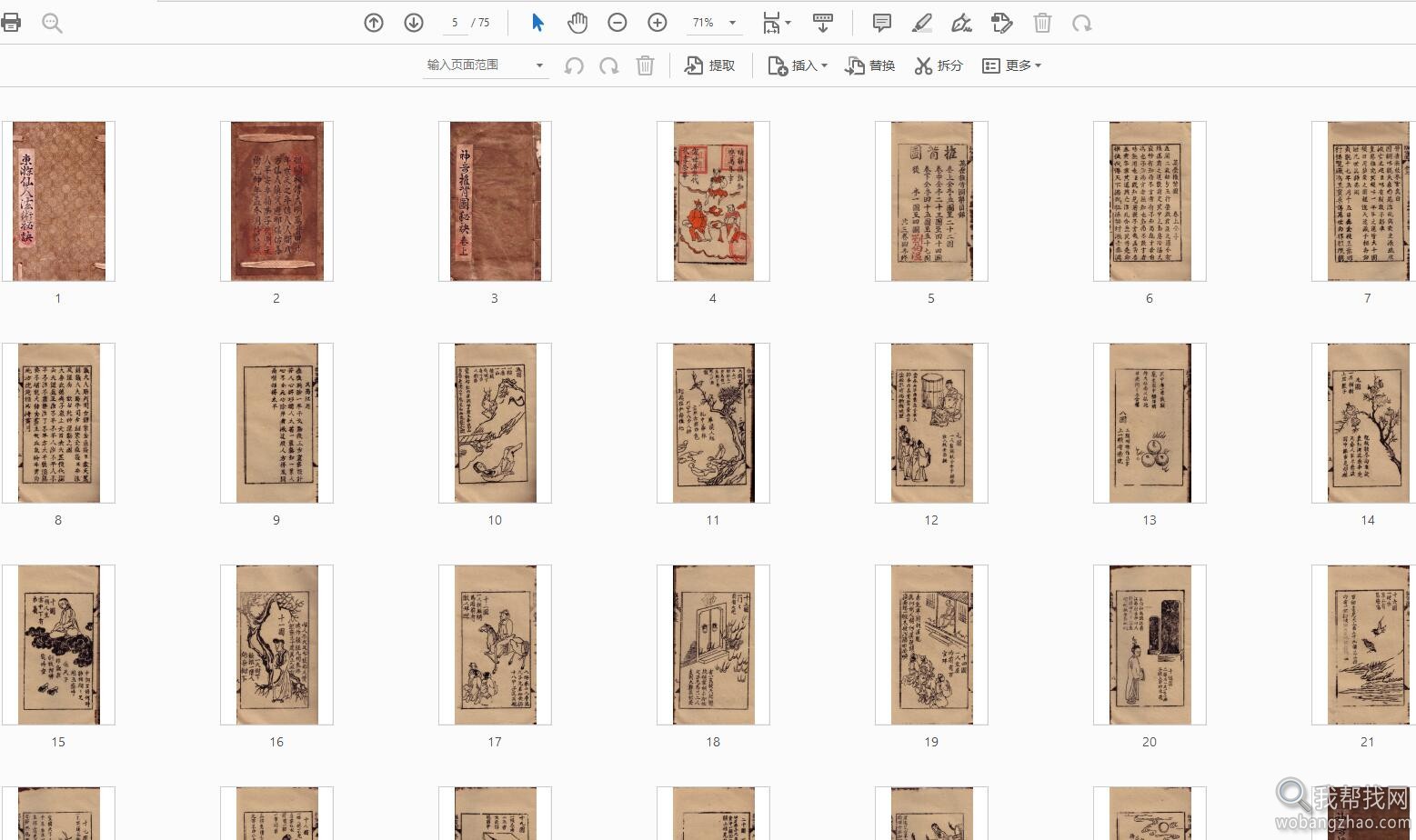Go to next page arrow
Screen dimensions: 1416x840
[414, 23]
